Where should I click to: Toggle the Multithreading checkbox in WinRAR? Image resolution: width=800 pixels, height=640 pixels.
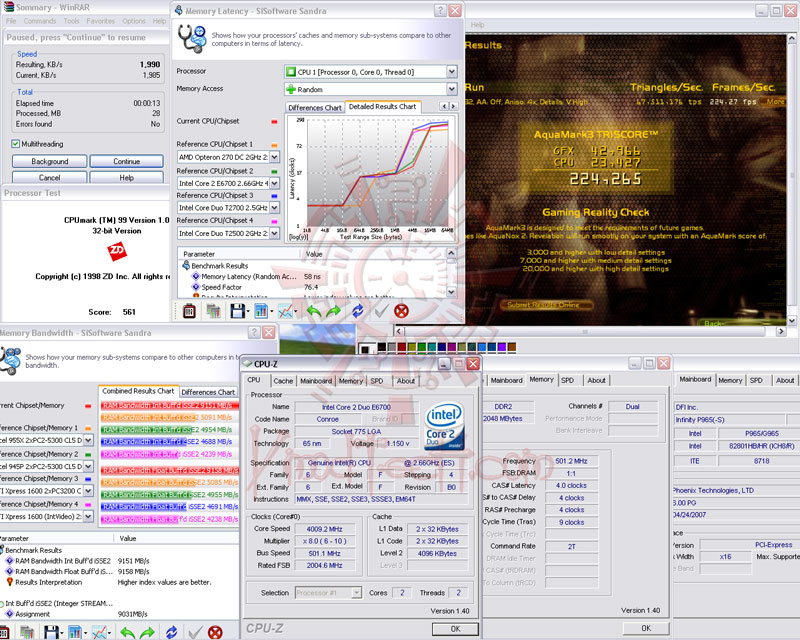coord(15,144)
